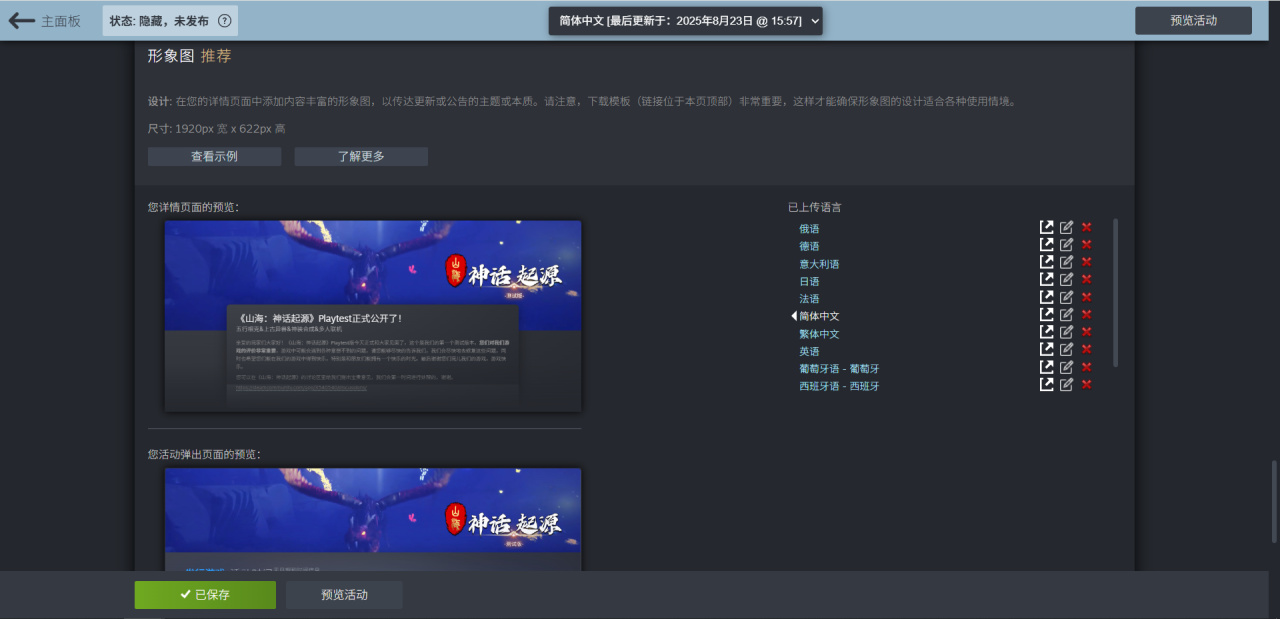
Task: Select 简体中文 in uploaded languages list
Action: pyautogui.click(x=819, y=316)
